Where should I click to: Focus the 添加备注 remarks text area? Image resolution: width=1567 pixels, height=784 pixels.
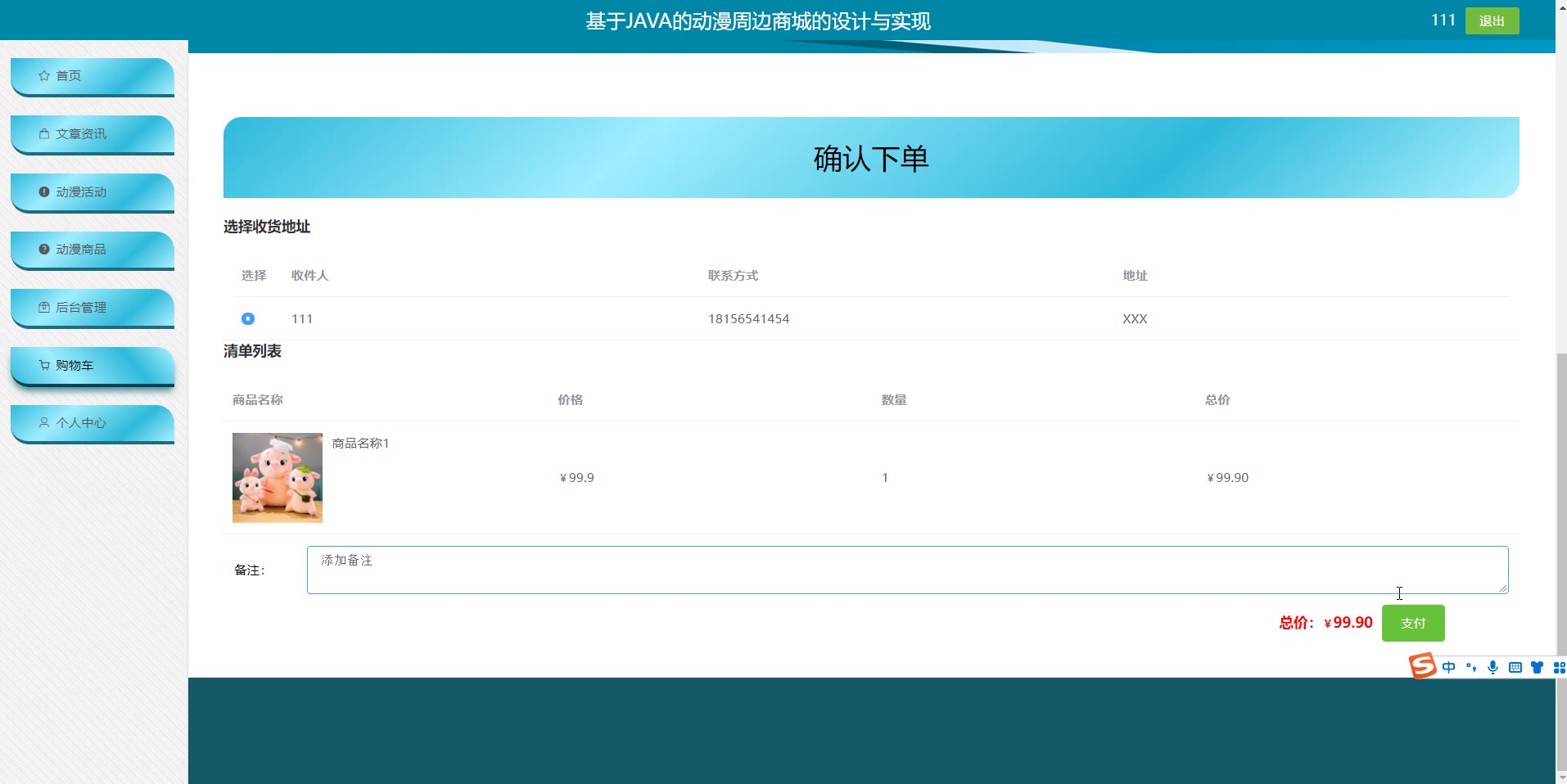pyautogui.click(x=907, y=570)
